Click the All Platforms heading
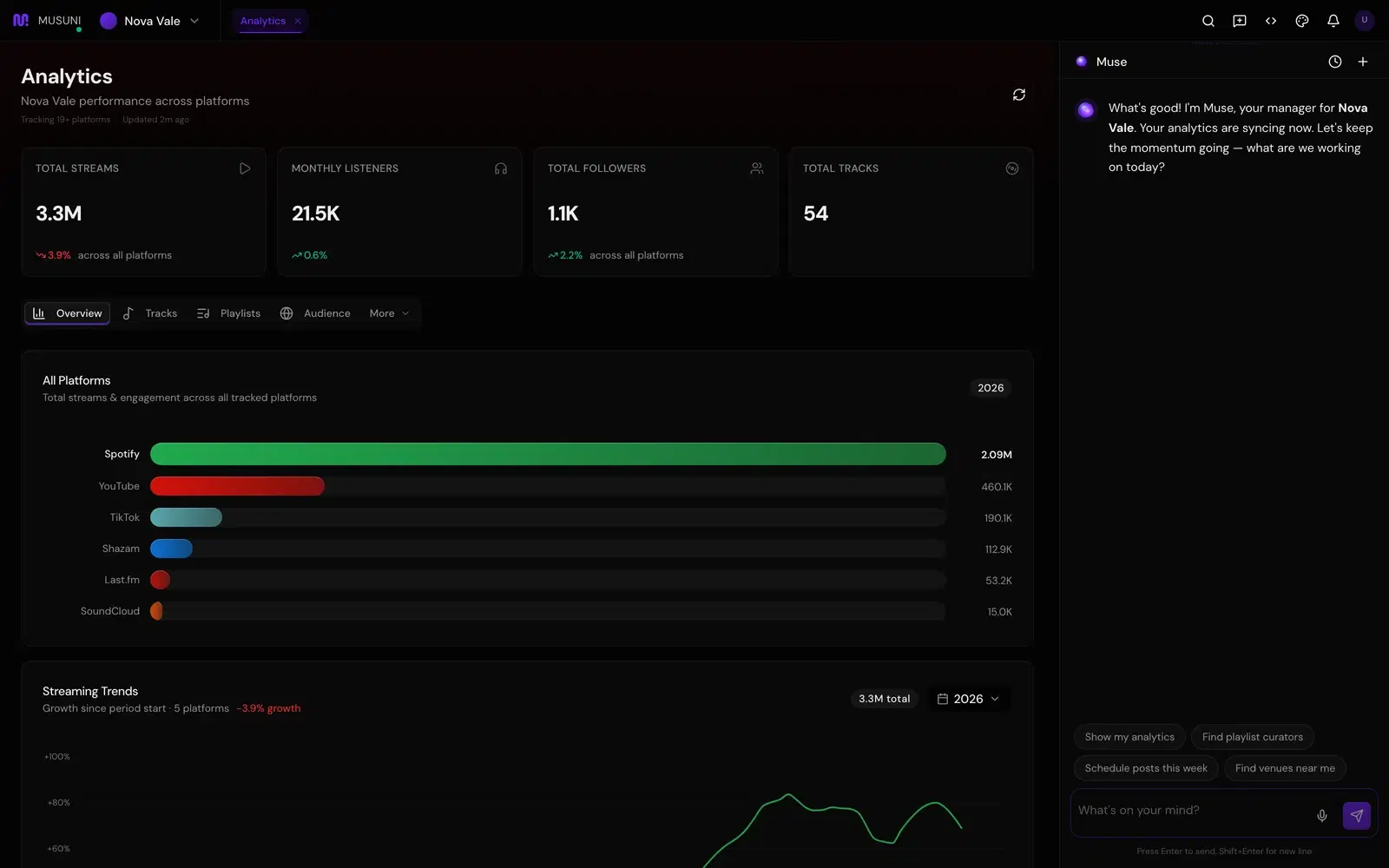Image resolution: width=1389 pixels, height=868 pixels. (76, 380)
